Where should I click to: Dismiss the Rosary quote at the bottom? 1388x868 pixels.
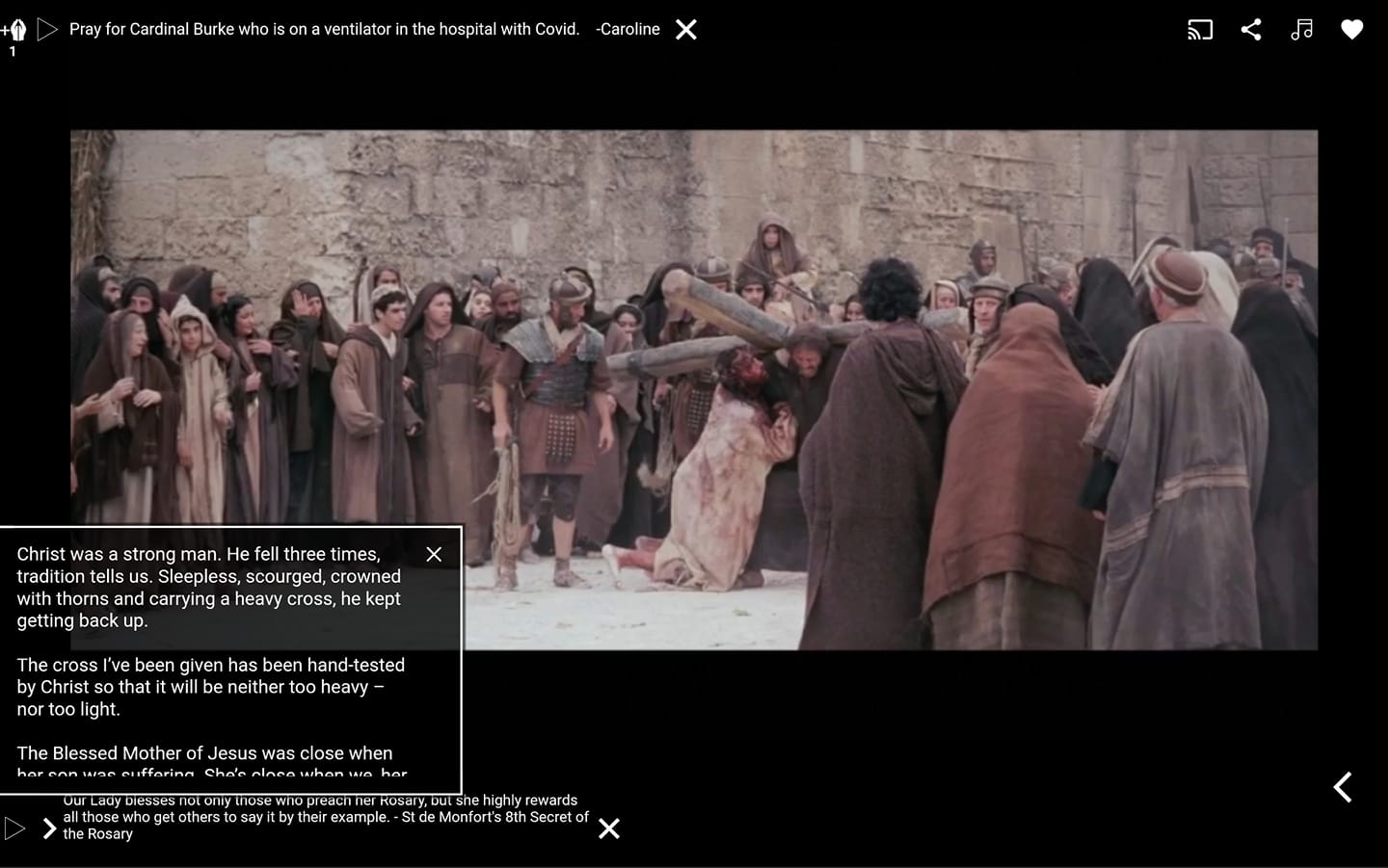(608, 828)
